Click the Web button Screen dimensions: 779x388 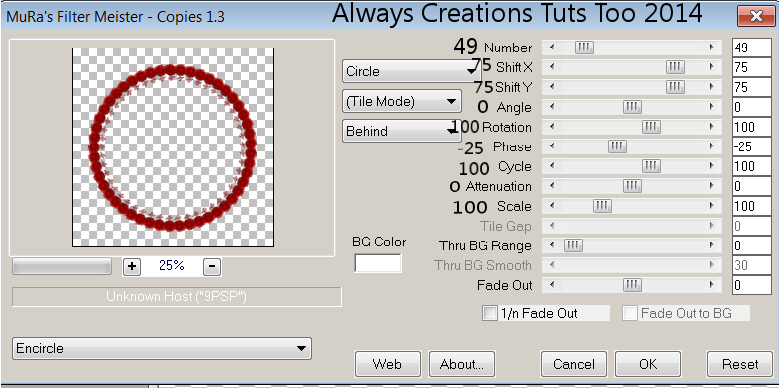tap(388, 364)
